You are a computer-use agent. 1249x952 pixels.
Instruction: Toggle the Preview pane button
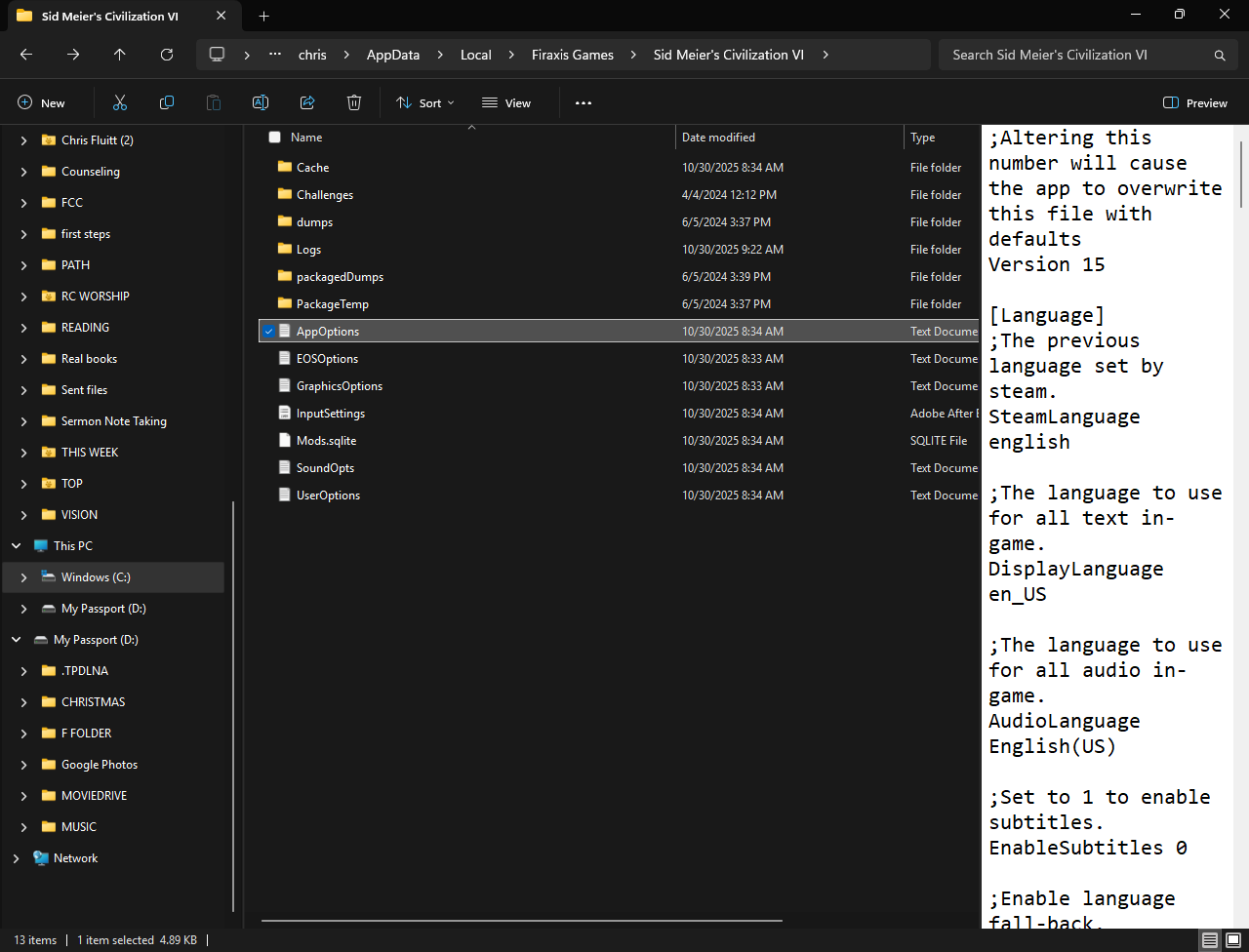(x=1195, y=102)
